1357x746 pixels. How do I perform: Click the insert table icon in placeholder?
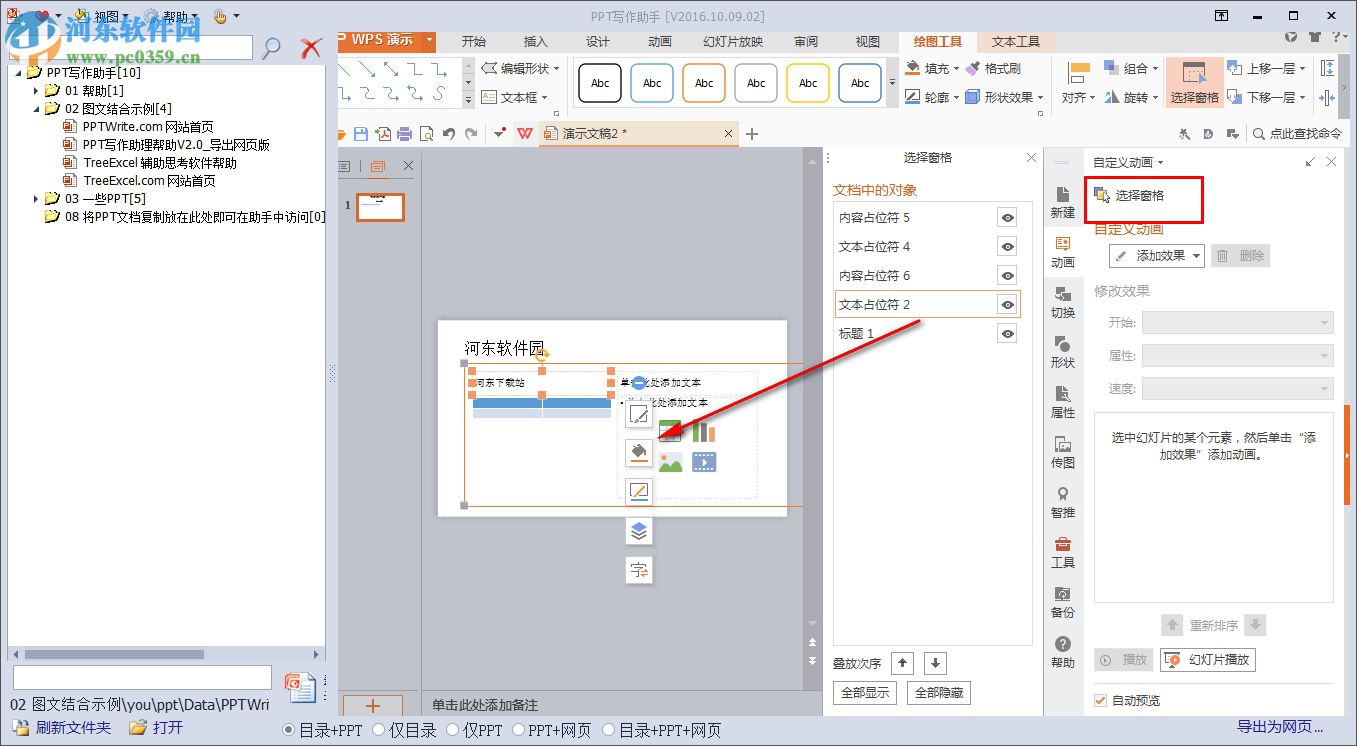tap(670, 432)
